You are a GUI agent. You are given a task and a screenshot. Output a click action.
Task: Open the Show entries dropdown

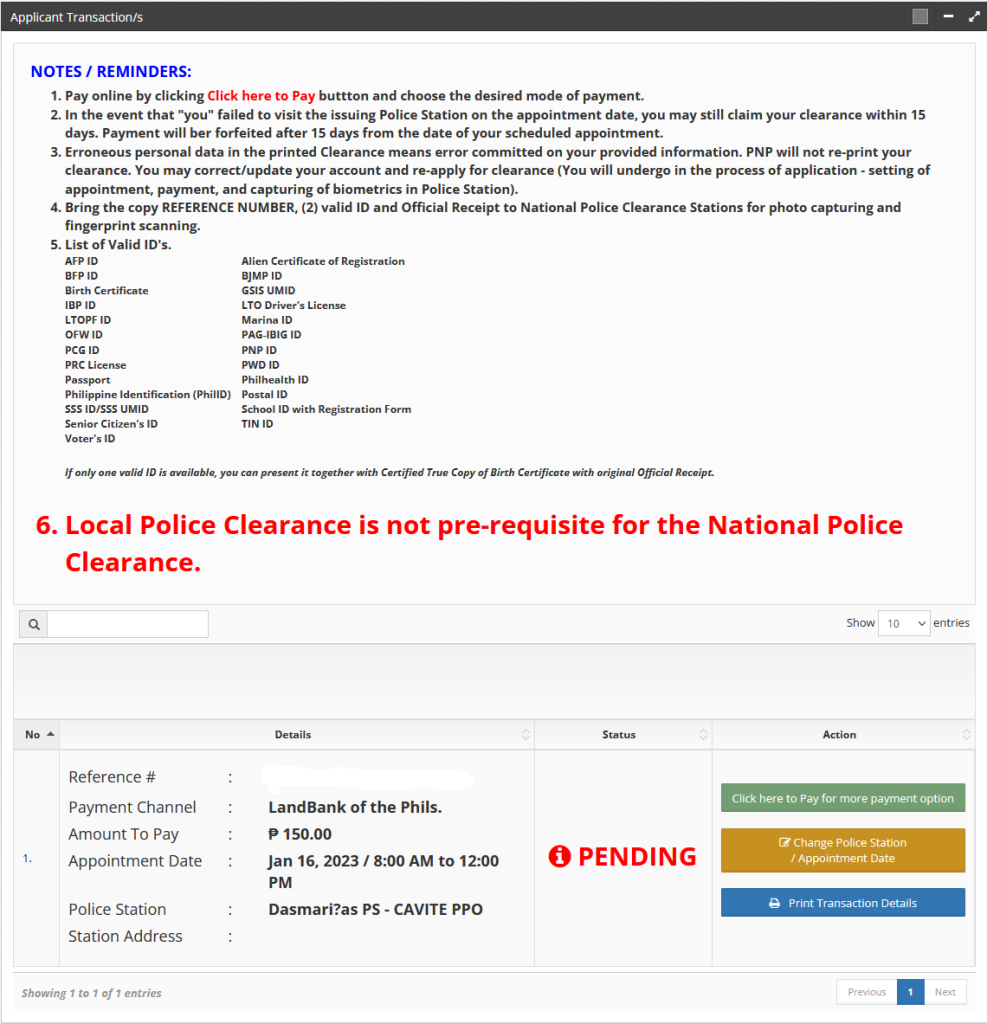click(x=903, y=623)
